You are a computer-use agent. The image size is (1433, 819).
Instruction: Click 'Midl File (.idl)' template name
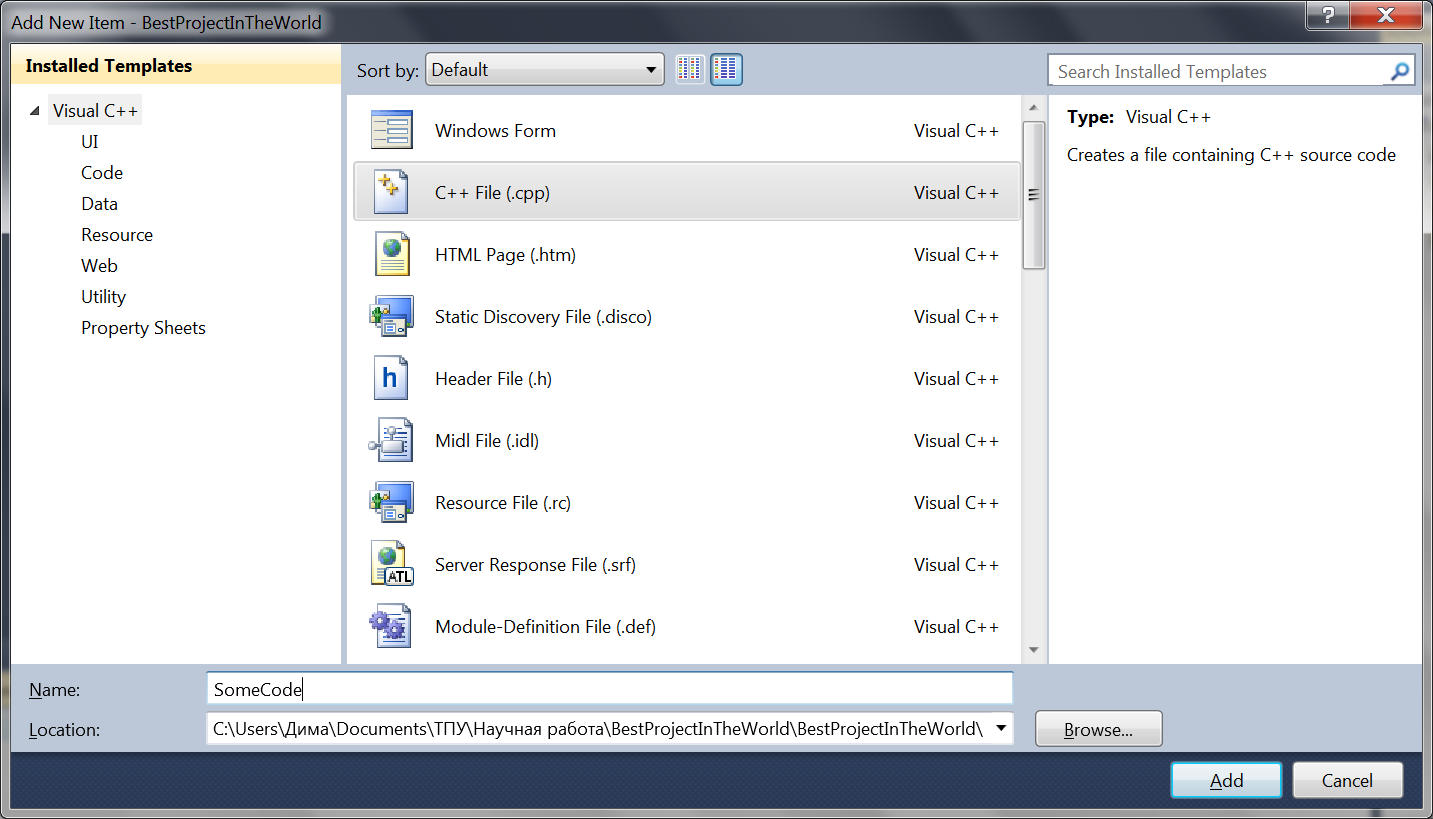tap(487, 441)
